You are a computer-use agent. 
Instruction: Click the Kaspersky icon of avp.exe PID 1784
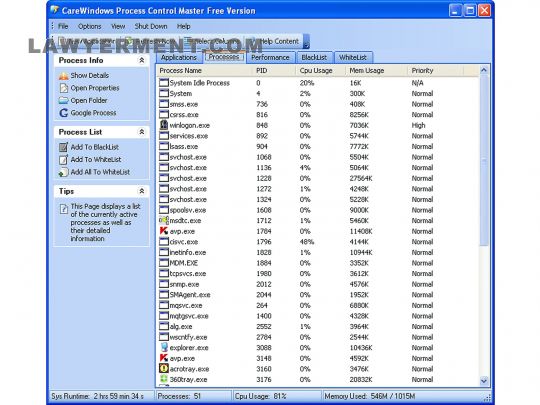click(x=164, y=231)
